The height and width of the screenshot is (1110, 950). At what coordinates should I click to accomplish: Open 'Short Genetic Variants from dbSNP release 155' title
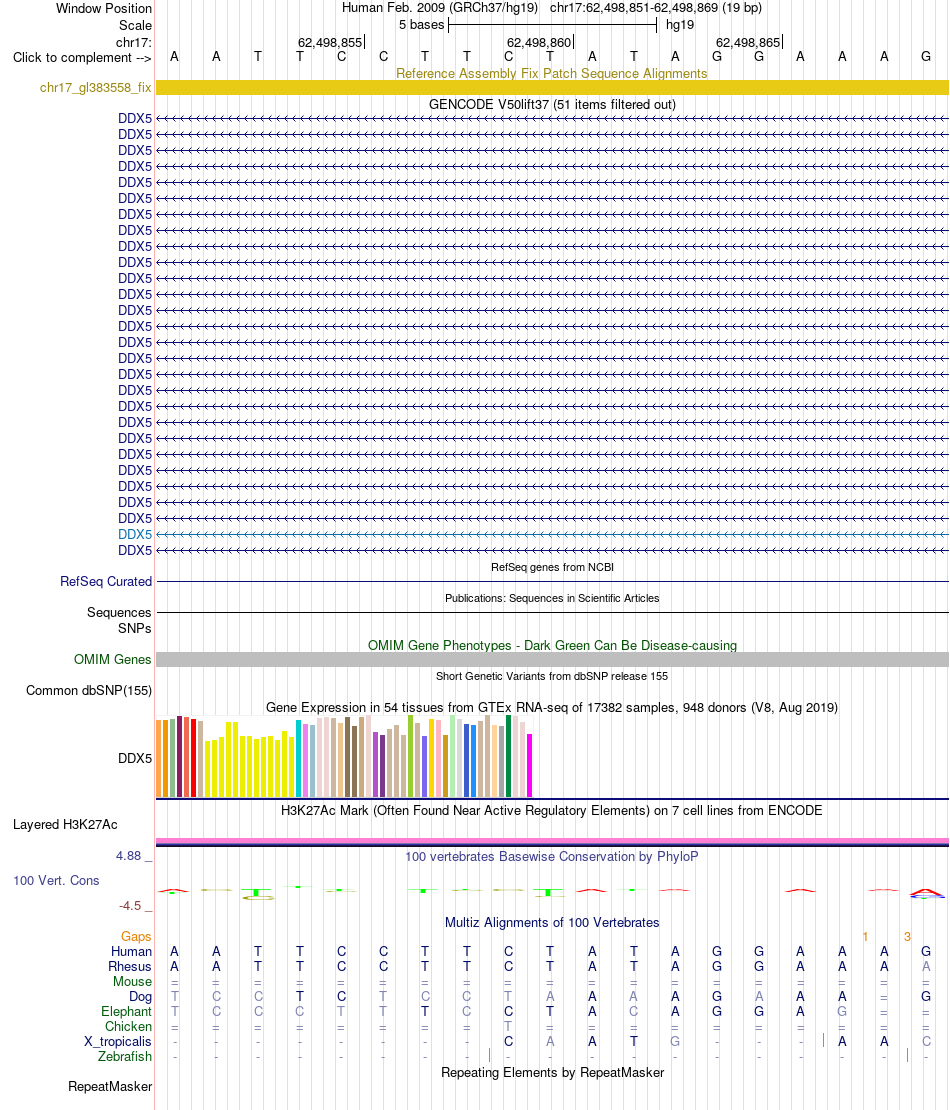tap(552, 676)
